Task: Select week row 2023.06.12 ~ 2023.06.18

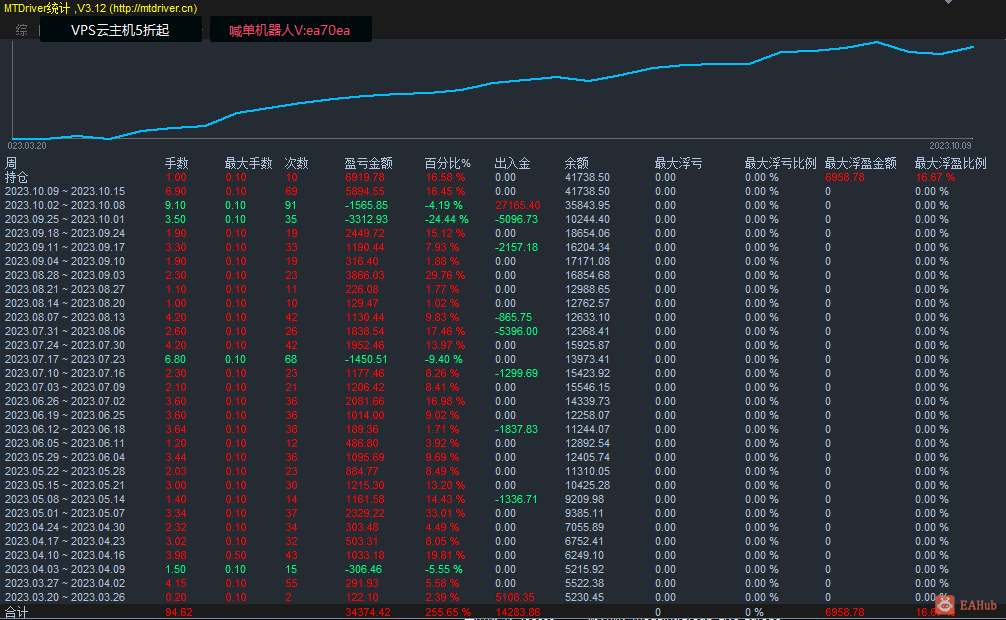Action: (x=65, y=429)
